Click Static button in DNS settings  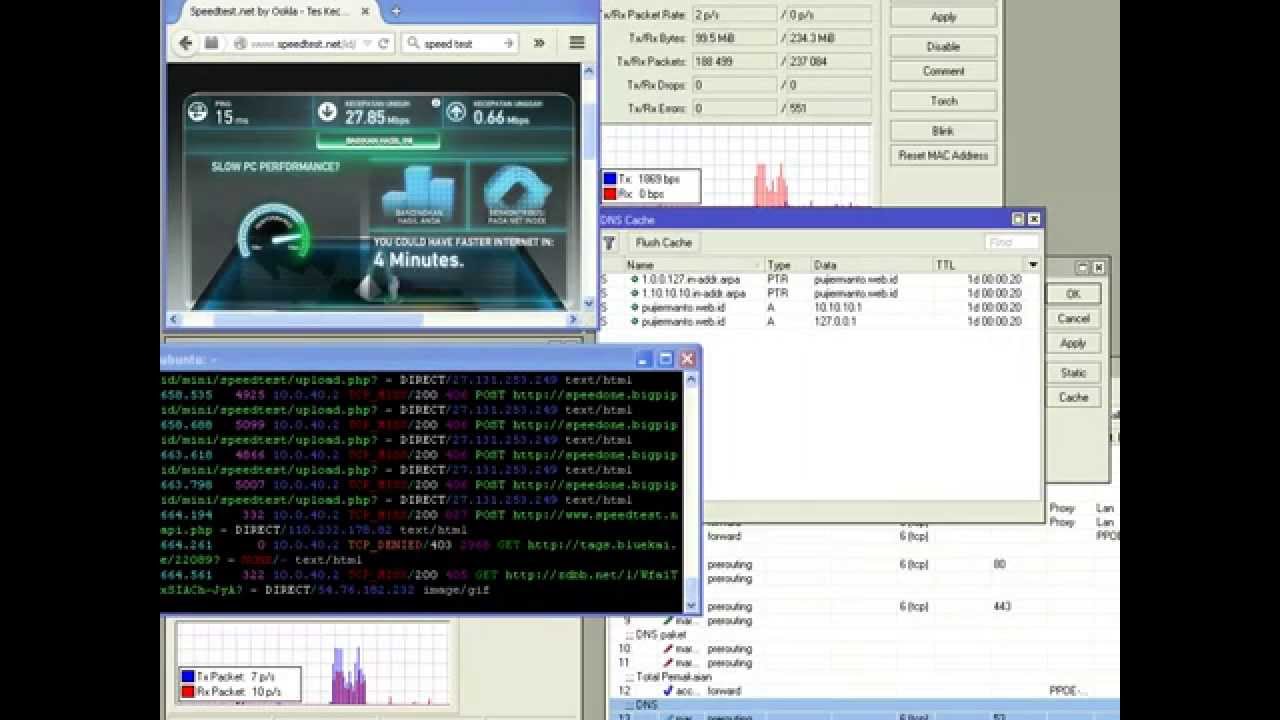(x=1073, y=373)
